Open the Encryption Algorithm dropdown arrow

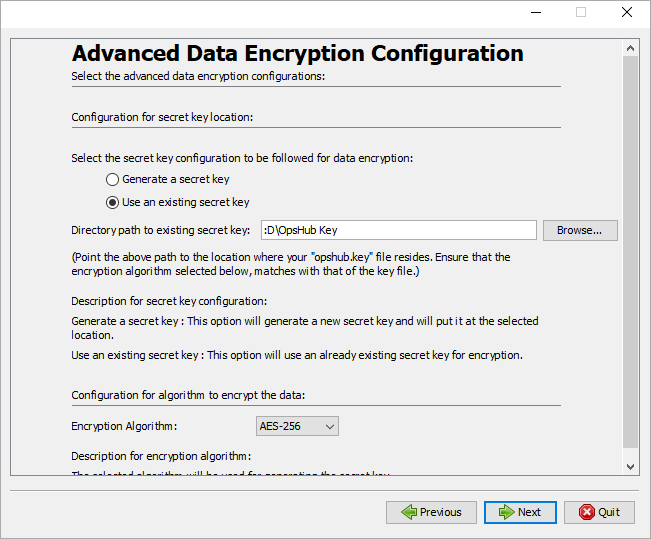click(331, 426)
